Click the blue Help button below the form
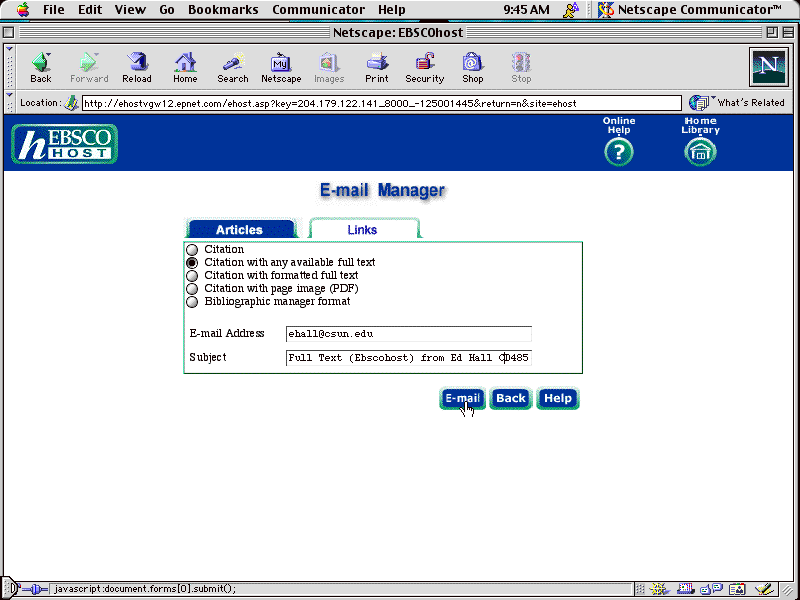 [x=558, y=398]
